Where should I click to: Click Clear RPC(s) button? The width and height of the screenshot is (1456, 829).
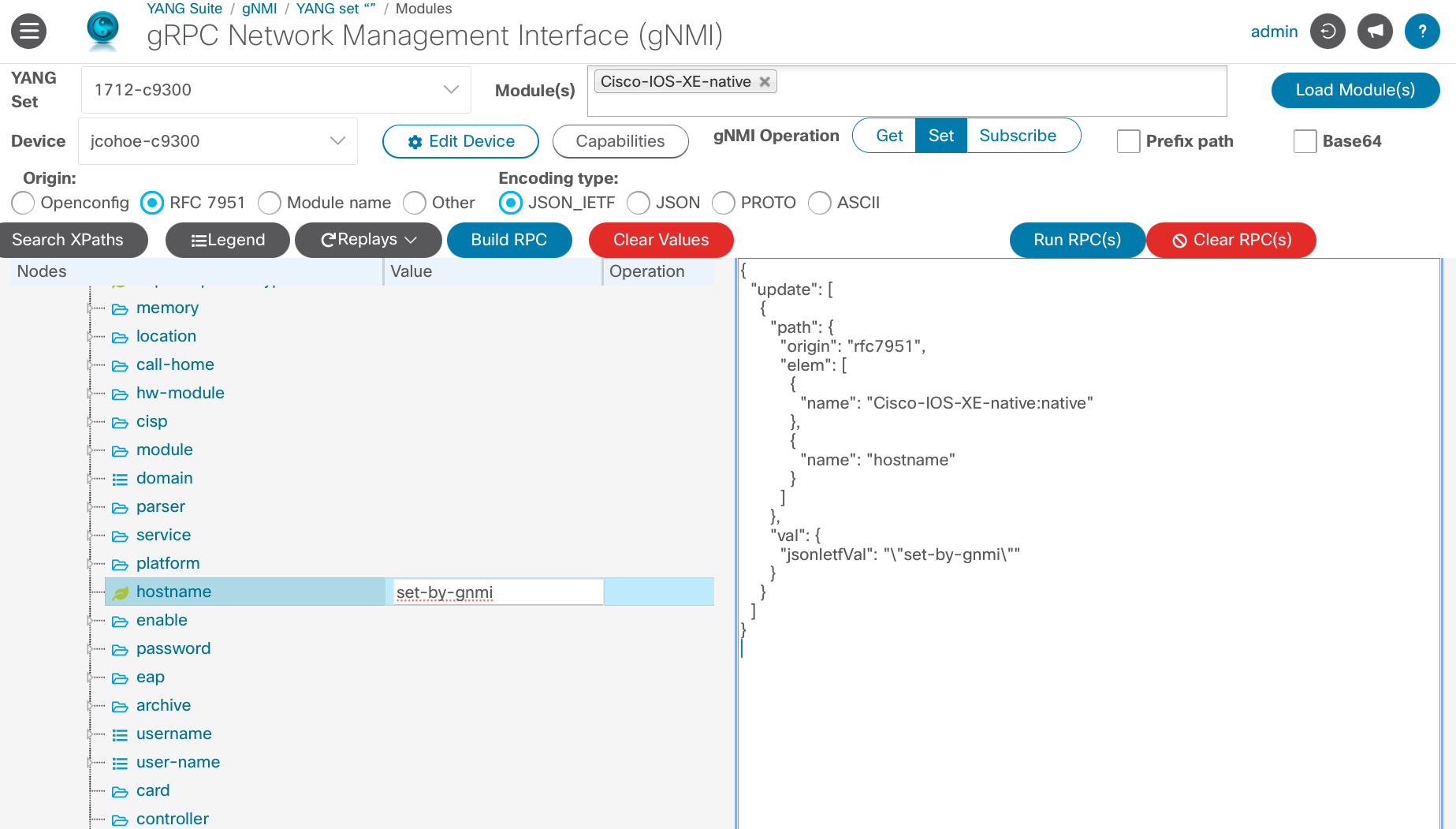pyautogui.click(x=1231, y=240)
